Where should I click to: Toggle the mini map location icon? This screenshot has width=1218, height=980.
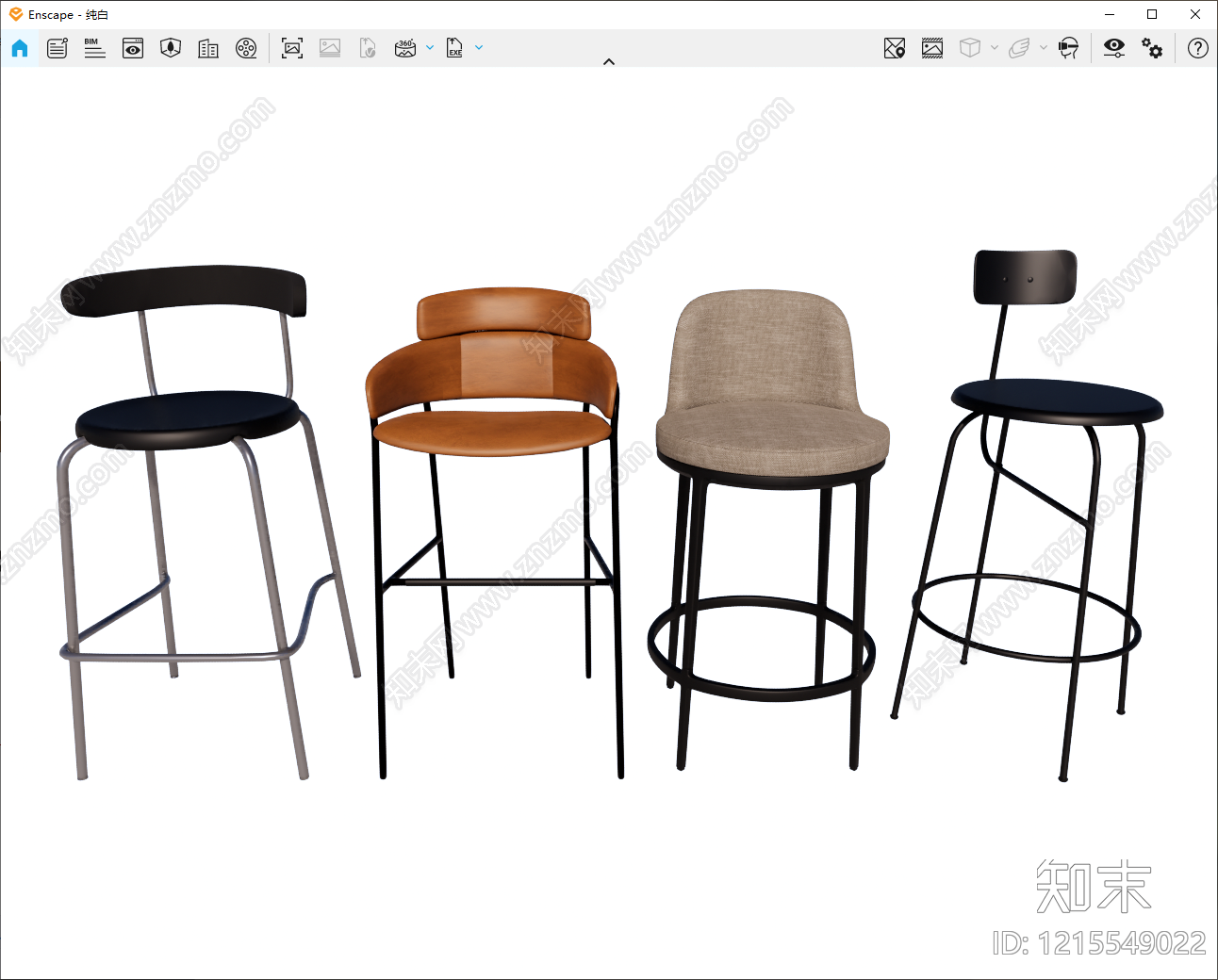tap(895, 48)
